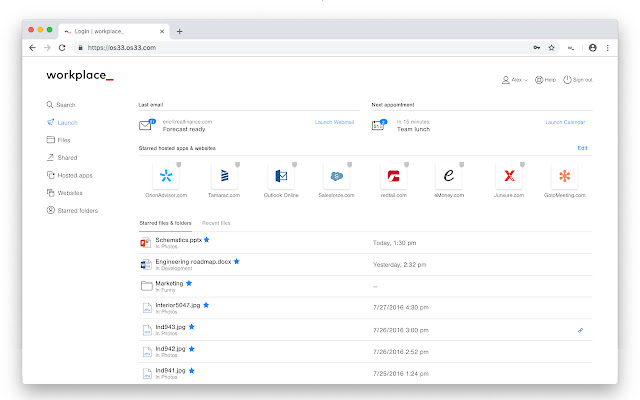Click the calendar icon under Next appointment
Image resolution: width=640 pixels, height=400 pixels.
379,125
